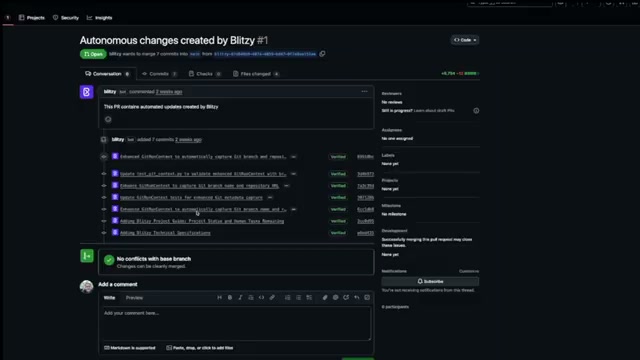Insert code via the angle-brackets icon

click(261, 298)
